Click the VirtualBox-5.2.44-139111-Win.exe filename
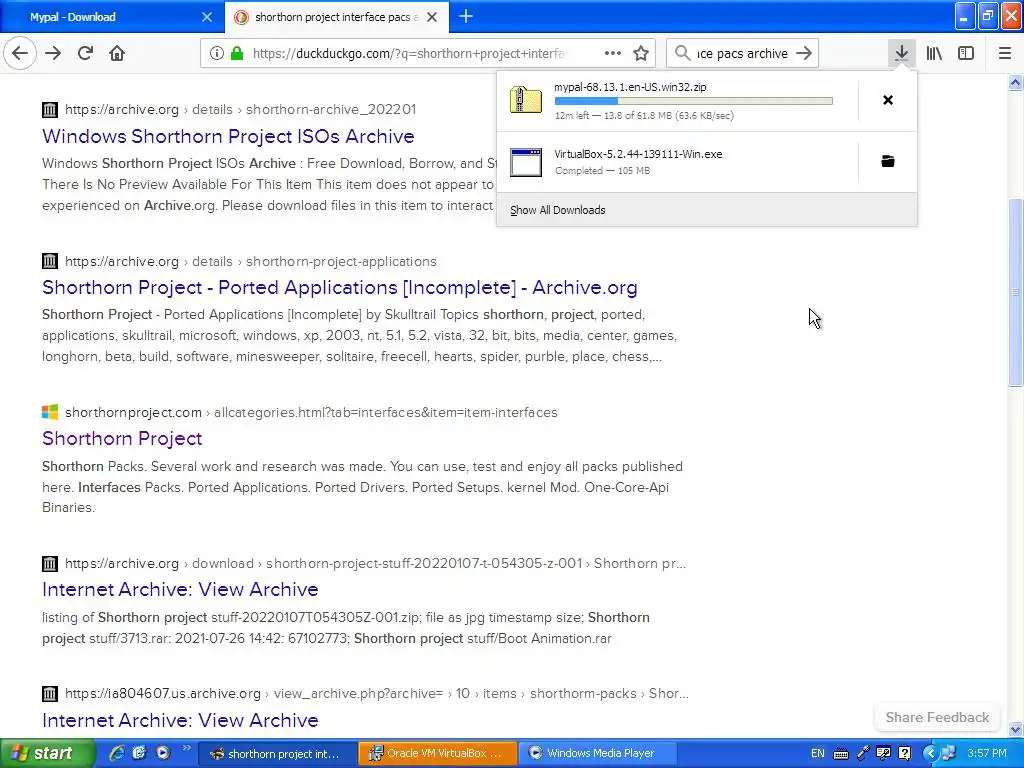The width and height of the screenshot is (1024, 768). (x=638, y=154)
